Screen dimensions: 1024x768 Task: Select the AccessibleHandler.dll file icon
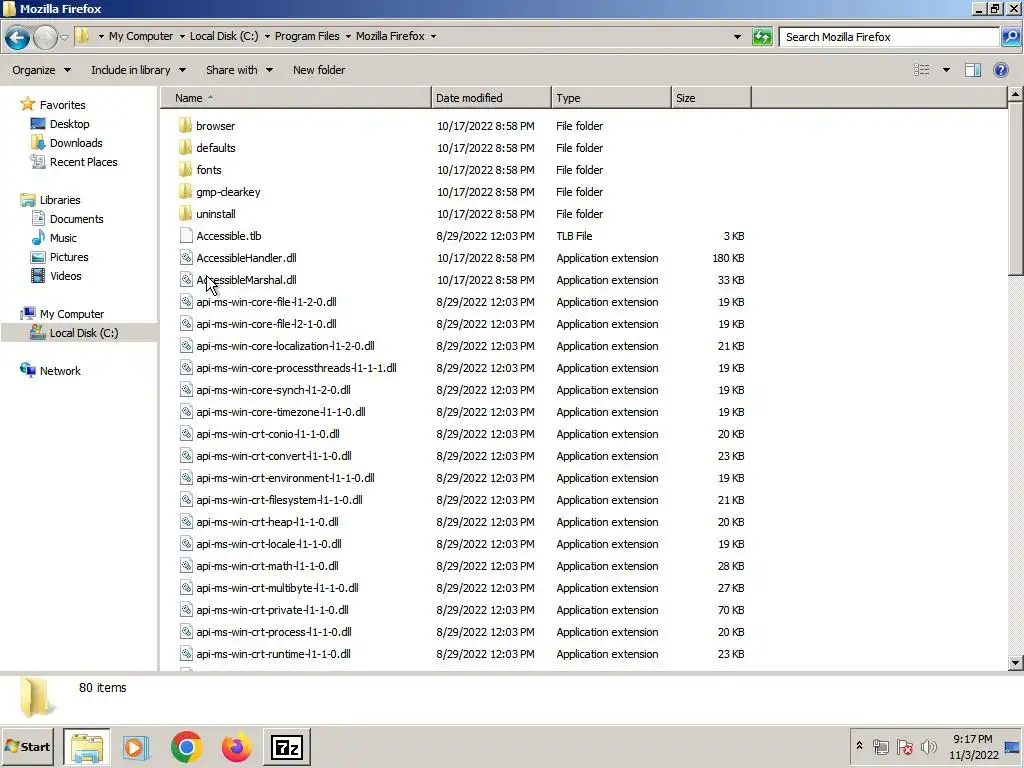(x=186, y=258)
